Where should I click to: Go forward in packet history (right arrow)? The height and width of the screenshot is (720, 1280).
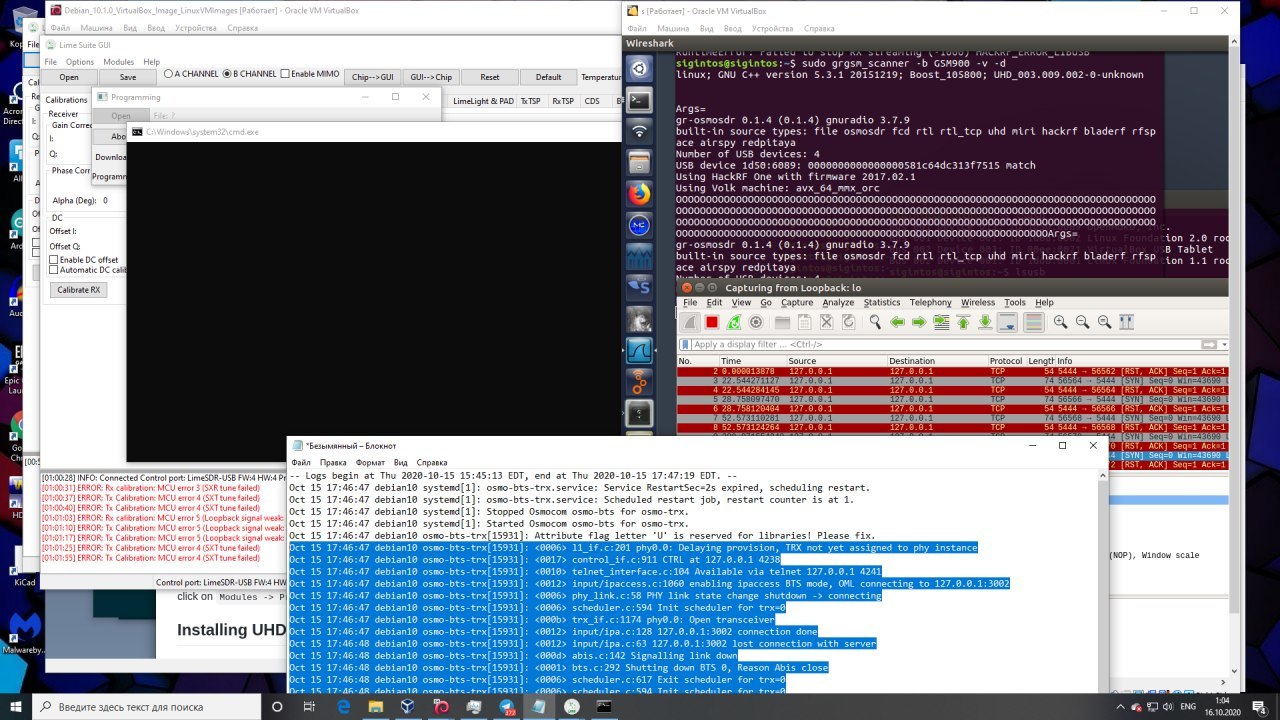[x=919, y=322]
